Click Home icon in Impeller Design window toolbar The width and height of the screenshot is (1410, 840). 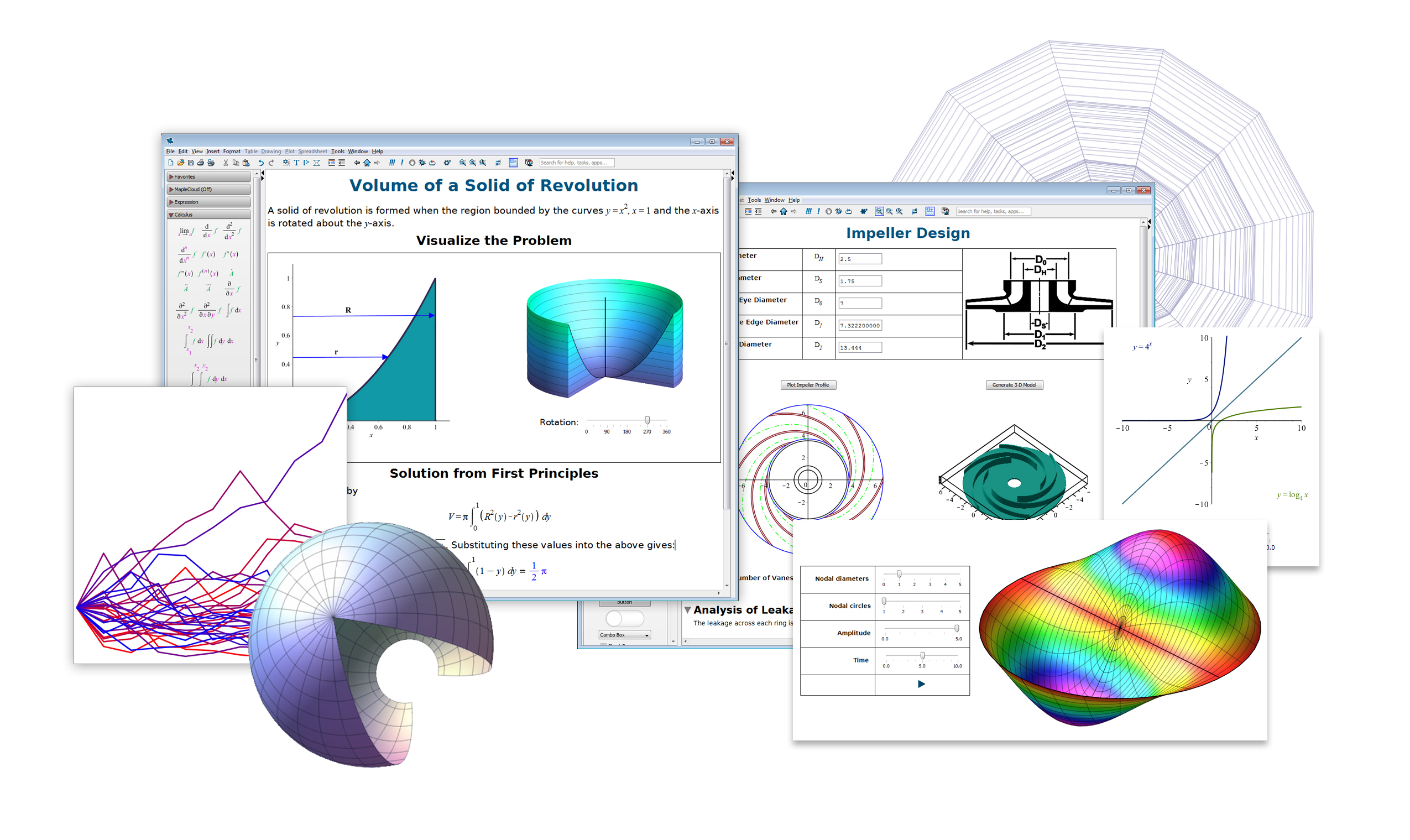784,211
